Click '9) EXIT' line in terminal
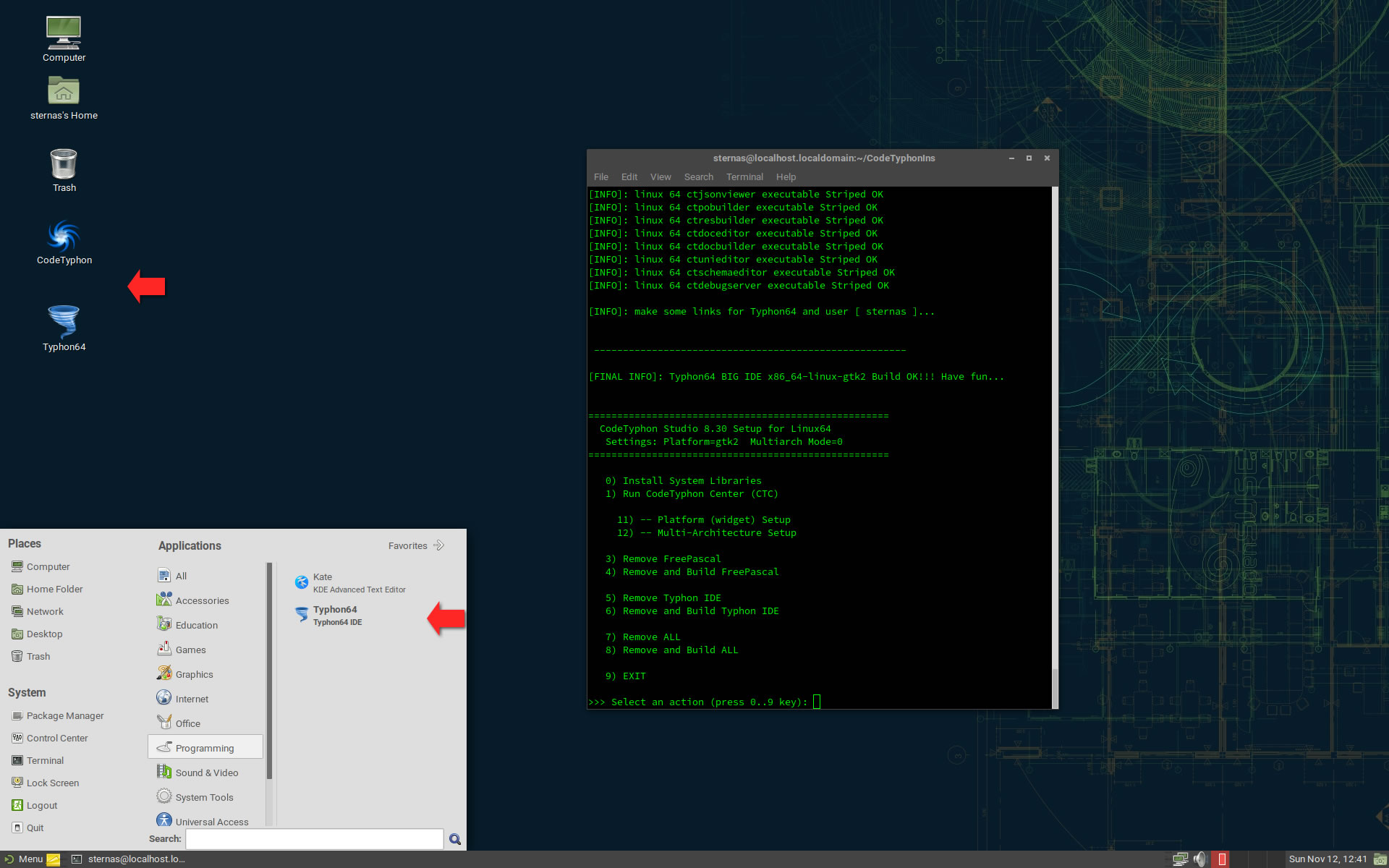Image resolution: width=1389 pixels, height=868 pixels. (626, 676)
